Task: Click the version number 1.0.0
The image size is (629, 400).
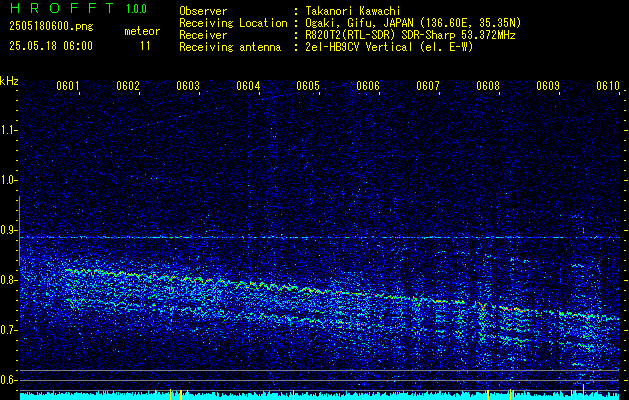Action: (x=136, y=9)
